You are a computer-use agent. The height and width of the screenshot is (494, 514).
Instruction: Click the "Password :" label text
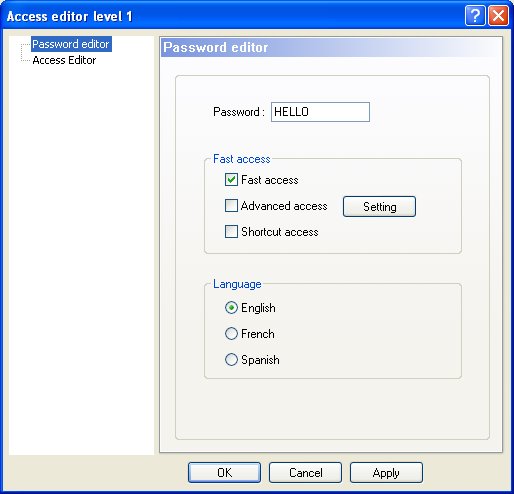coord(239,112)
